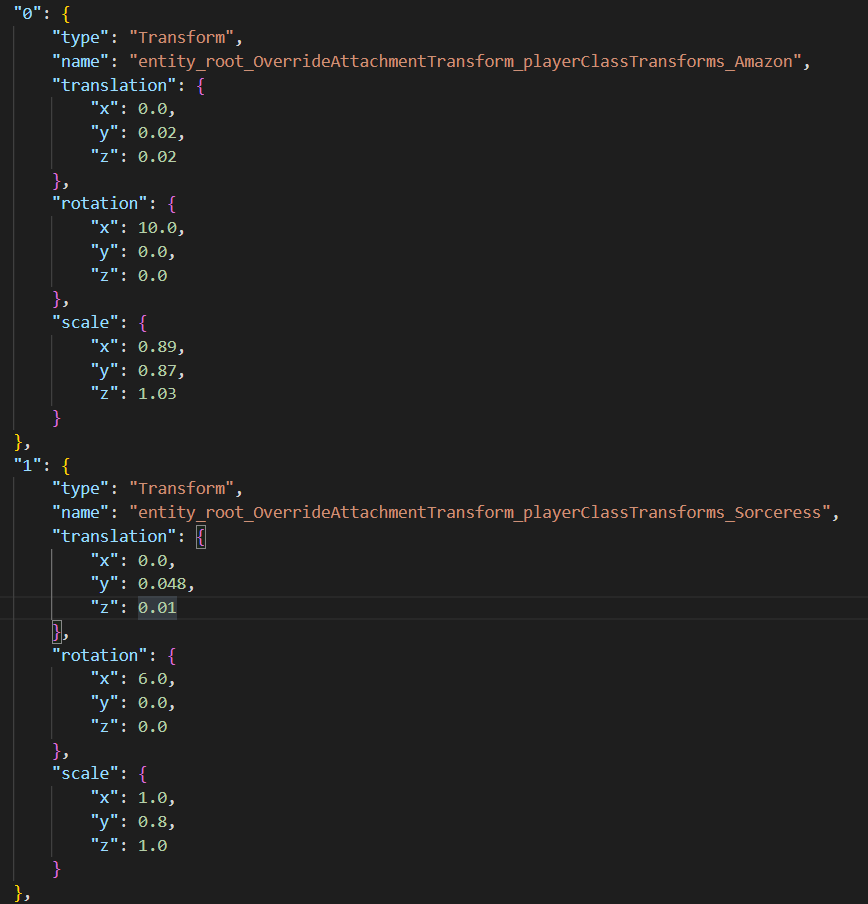Click the "name" key in block 0
868x904 pixels.
[81, 62]
